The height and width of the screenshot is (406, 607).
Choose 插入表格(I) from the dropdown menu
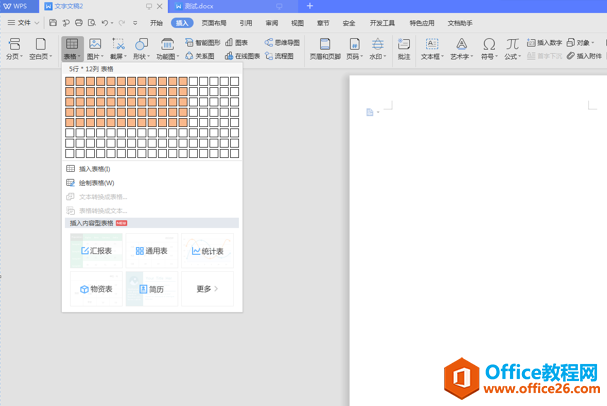tap(94, 169)
